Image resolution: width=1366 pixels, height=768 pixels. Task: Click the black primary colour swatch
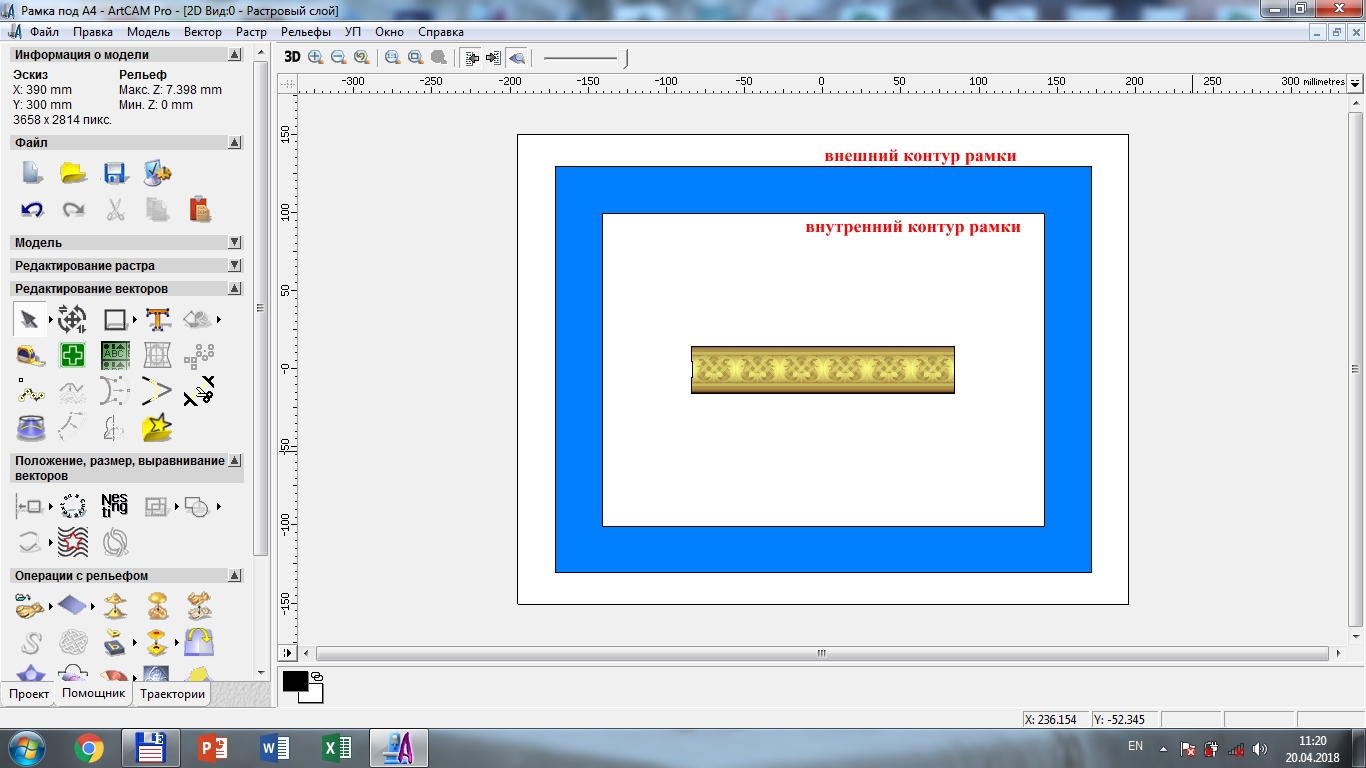(x=295, y=681)
